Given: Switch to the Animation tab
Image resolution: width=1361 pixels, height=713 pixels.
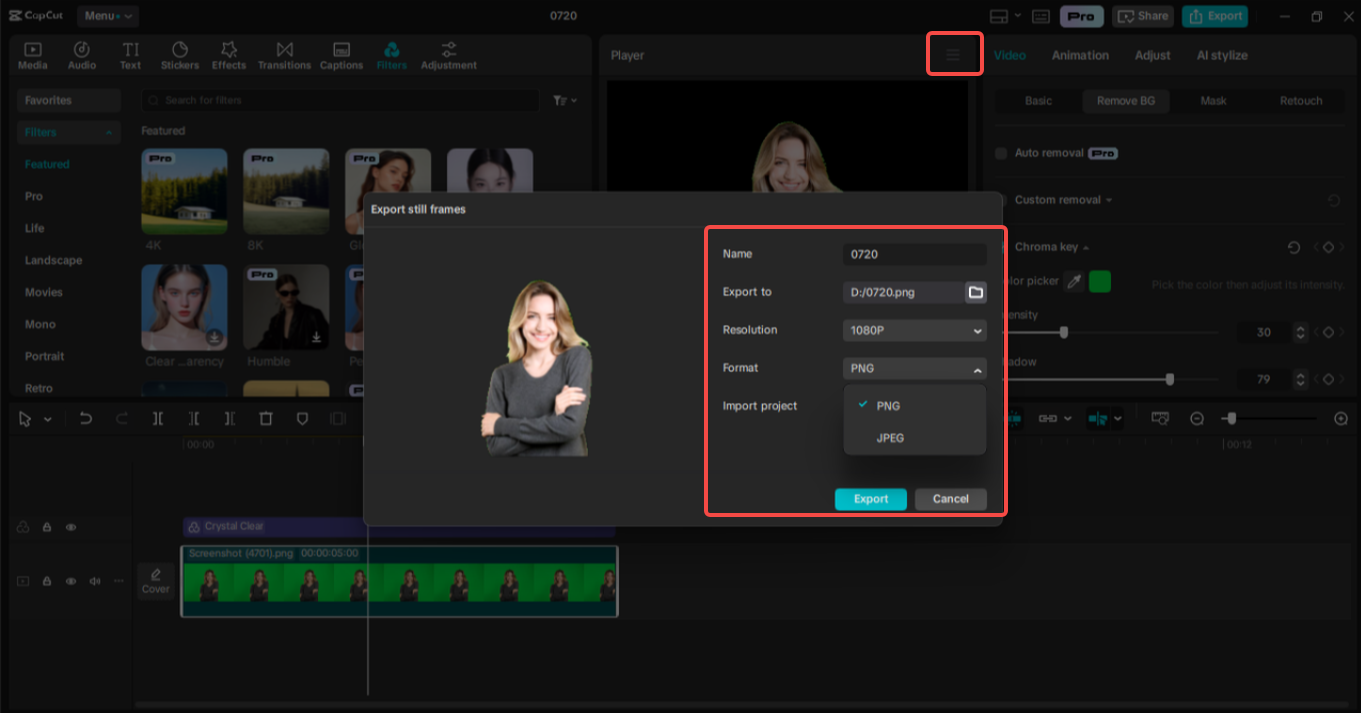Looking at the screenshot, I should click(1080, 55).
